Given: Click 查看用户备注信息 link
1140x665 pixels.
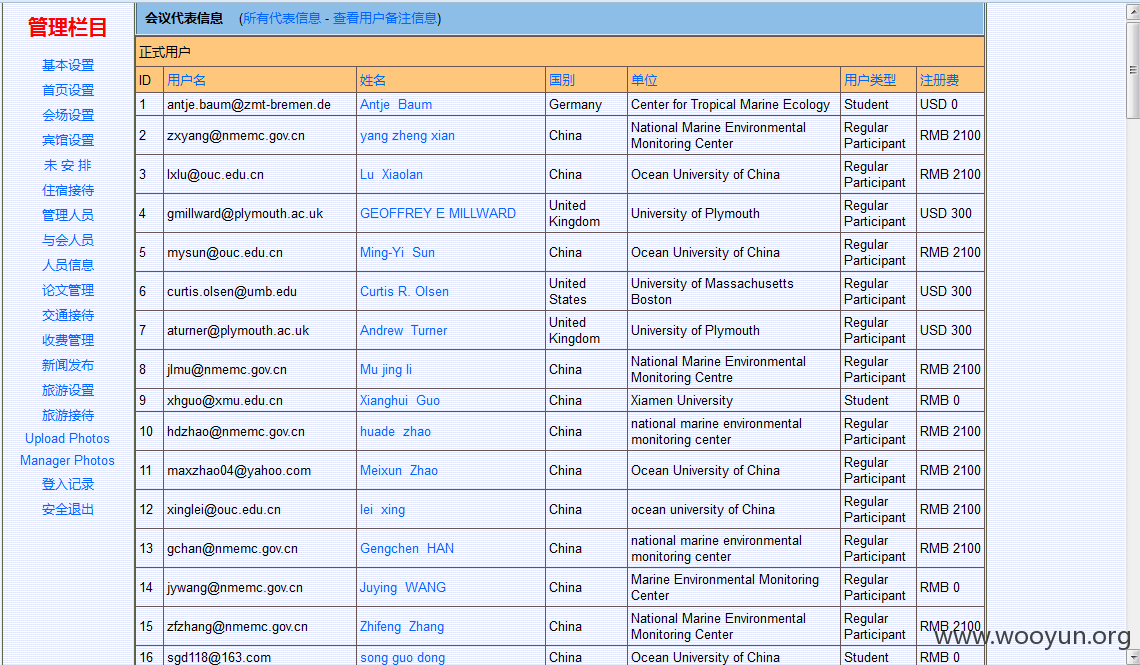Looking at the screenshot, I should (x=385, y=18).
